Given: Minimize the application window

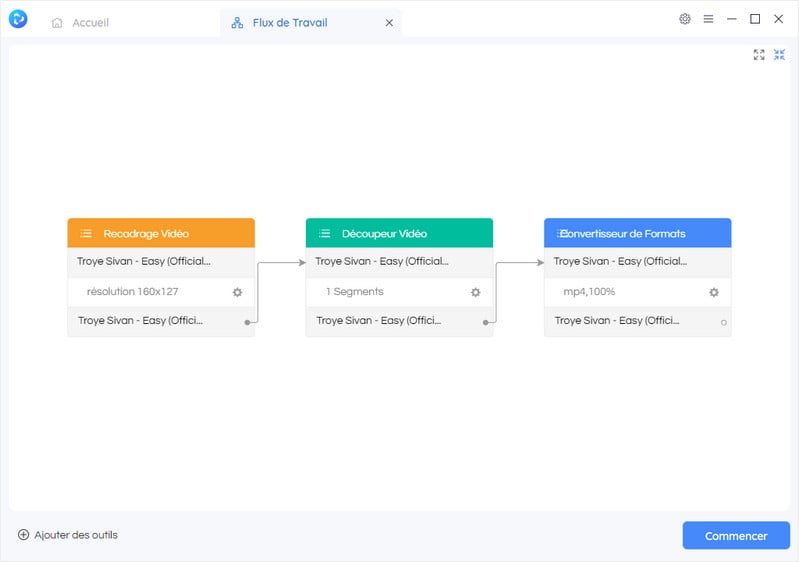Looking at the screenshot, I should (732, 19).
